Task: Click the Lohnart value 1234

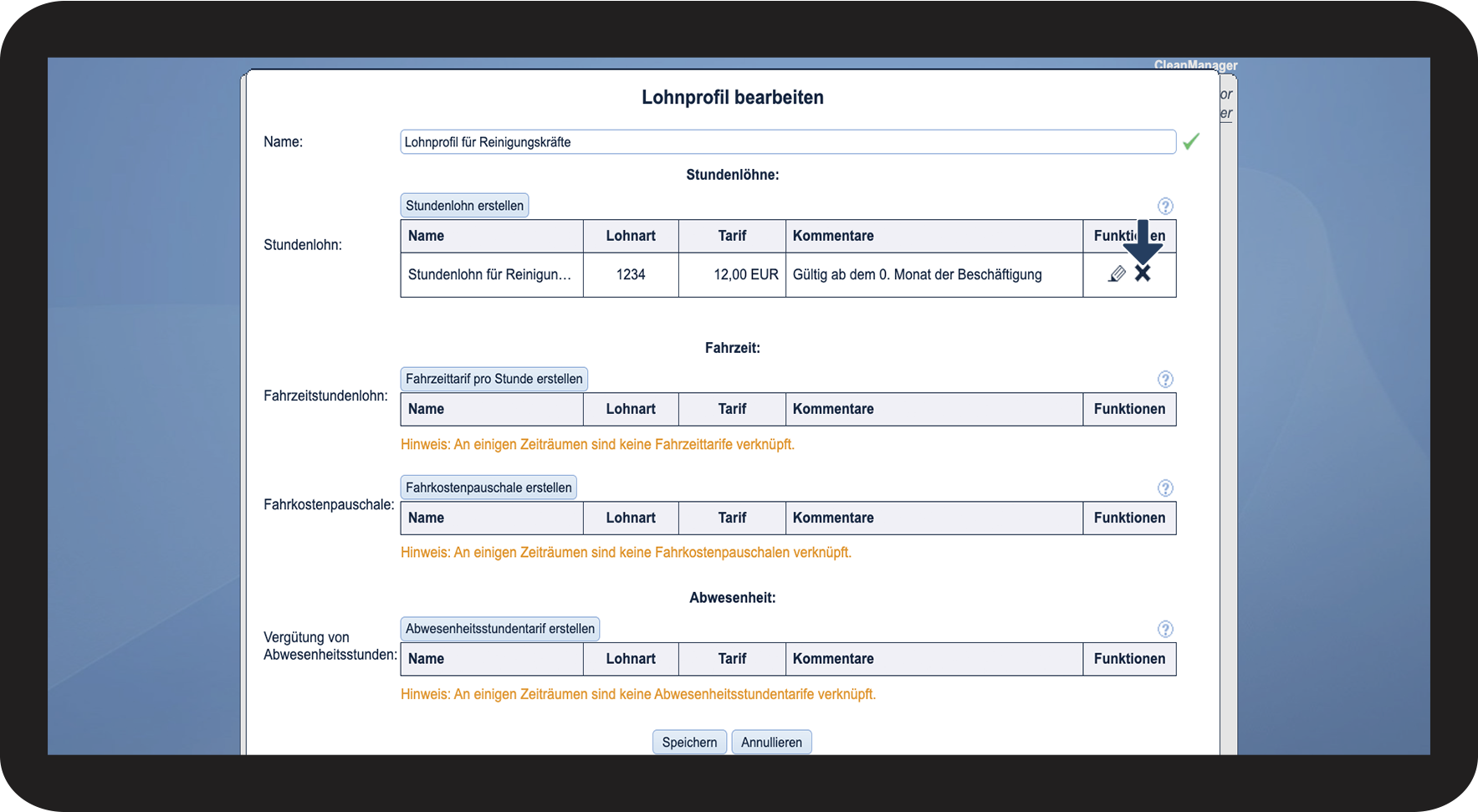Action: coord(631,274)
